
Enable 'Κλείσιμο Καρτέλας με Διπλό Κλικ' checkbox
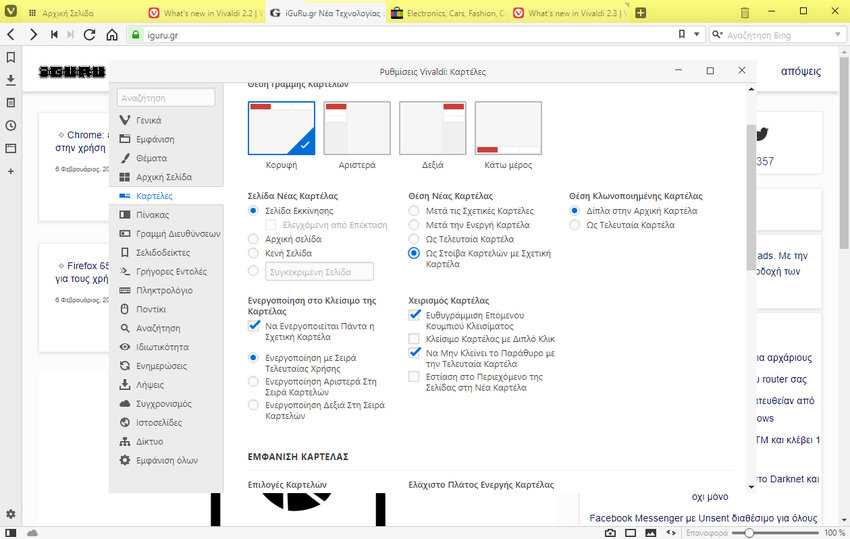(x=415, y=339)
